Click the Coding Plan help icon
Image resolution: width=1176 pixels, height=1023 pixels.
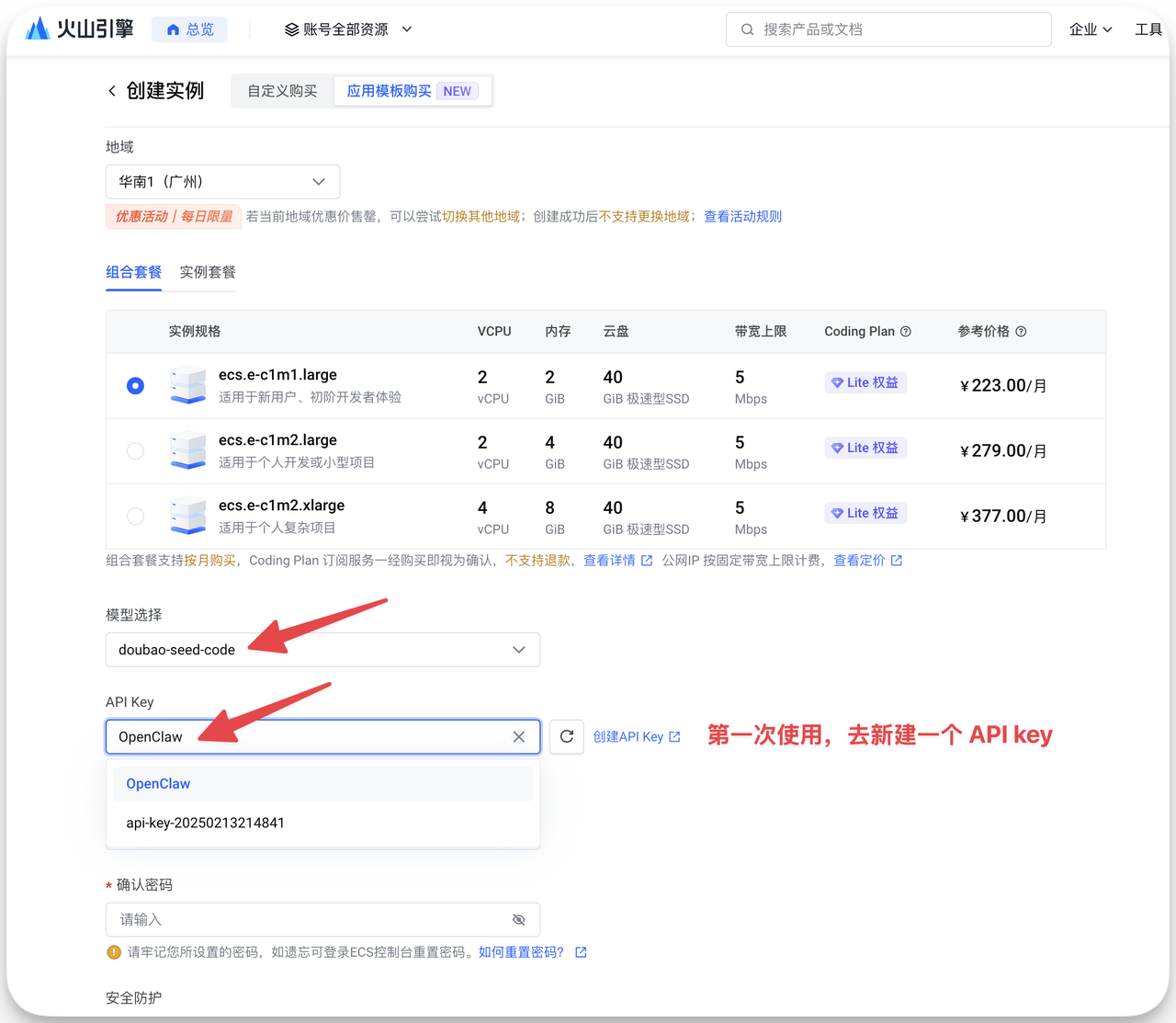click(906, 332)
